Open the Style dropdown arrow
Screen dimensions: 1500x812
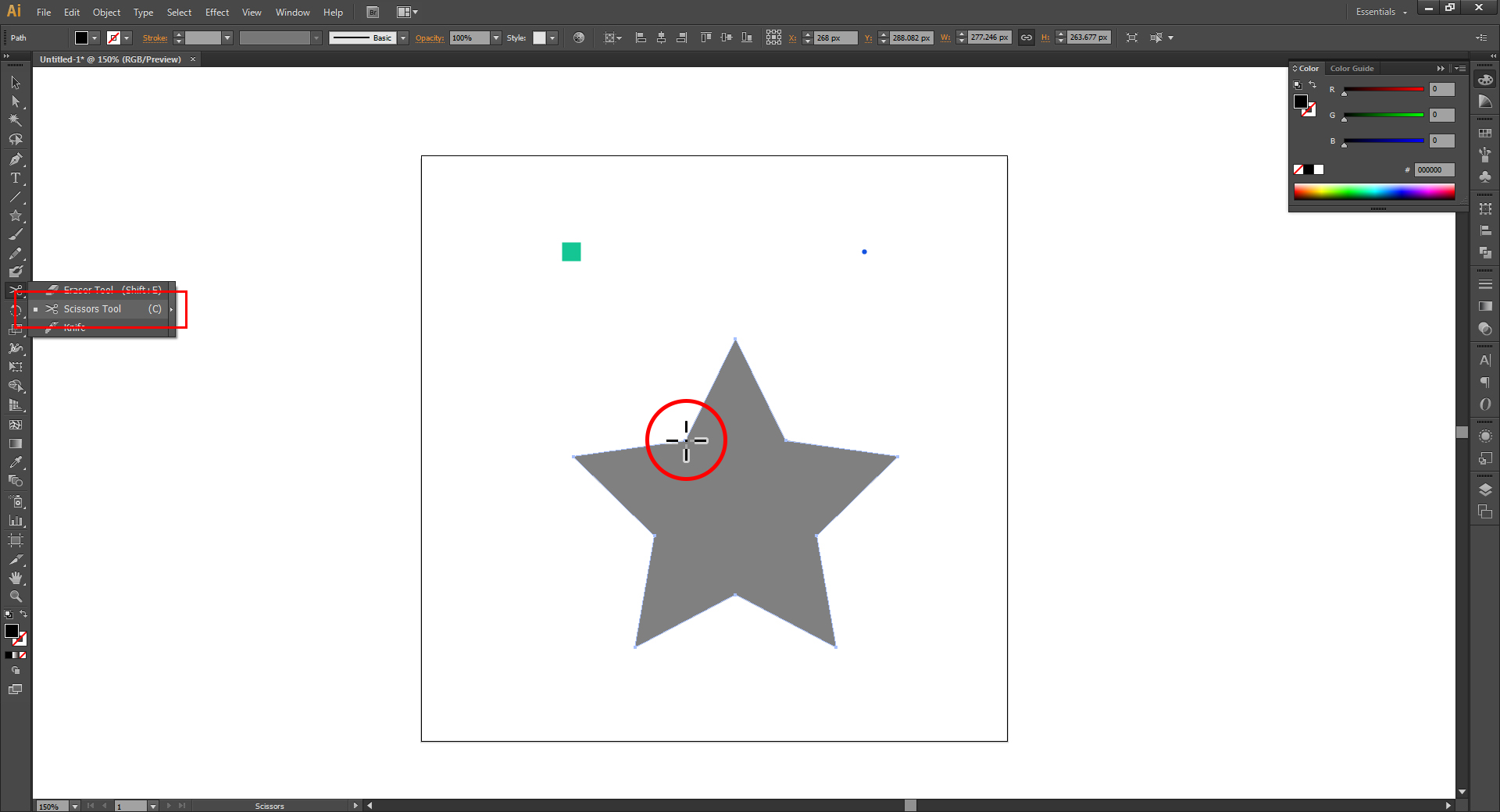(x=552, y=37)
